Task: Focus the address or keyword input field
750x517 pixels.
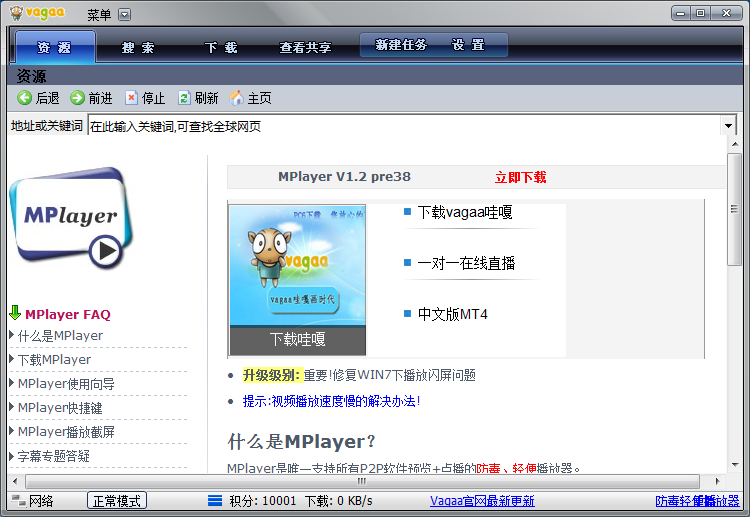Action: coord(404,126)
